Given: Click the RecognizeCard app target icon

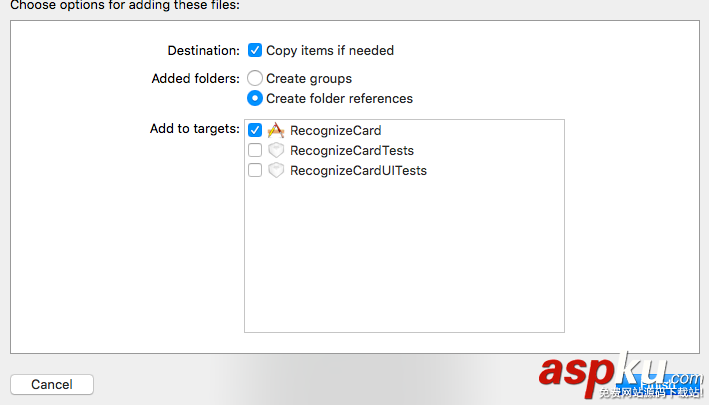Looking at the screenshot, I should 277,130.
